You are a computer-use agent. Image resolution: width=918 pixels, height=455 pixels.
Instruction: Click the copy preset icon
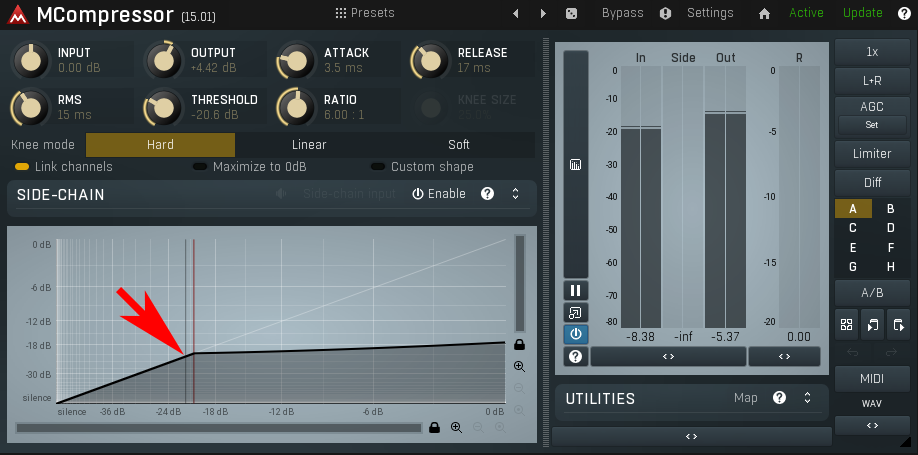pos(872,325)
